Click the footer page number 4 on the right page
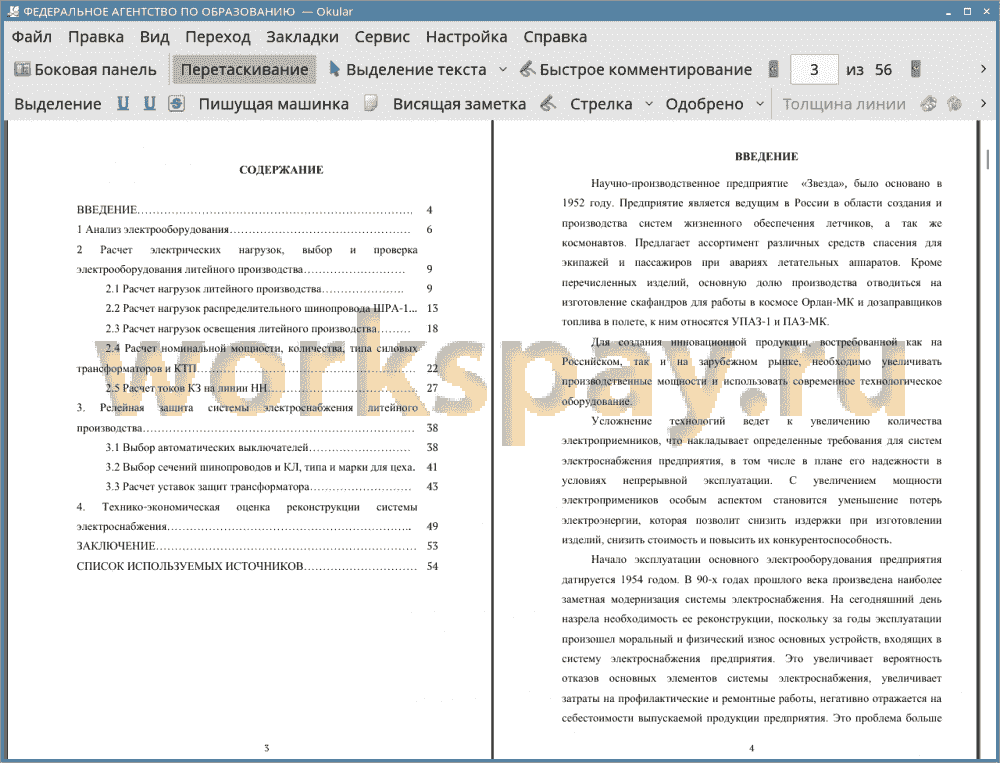The height and width of the screenshot is (763, 1000). 751,748
